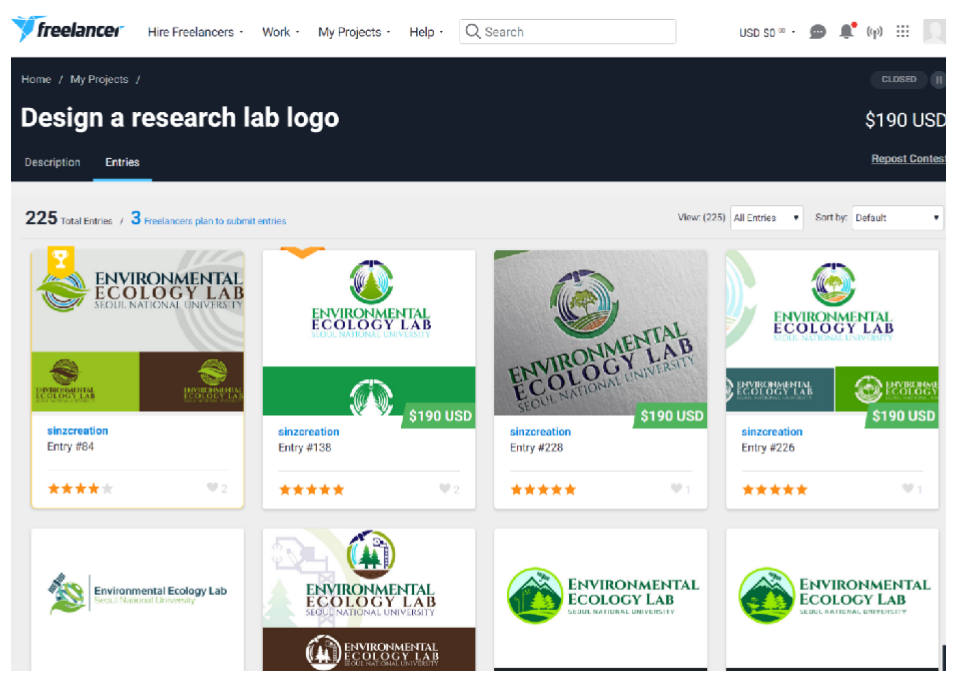Click the Entry #84 label
The image size is (958, 689).
70,447
